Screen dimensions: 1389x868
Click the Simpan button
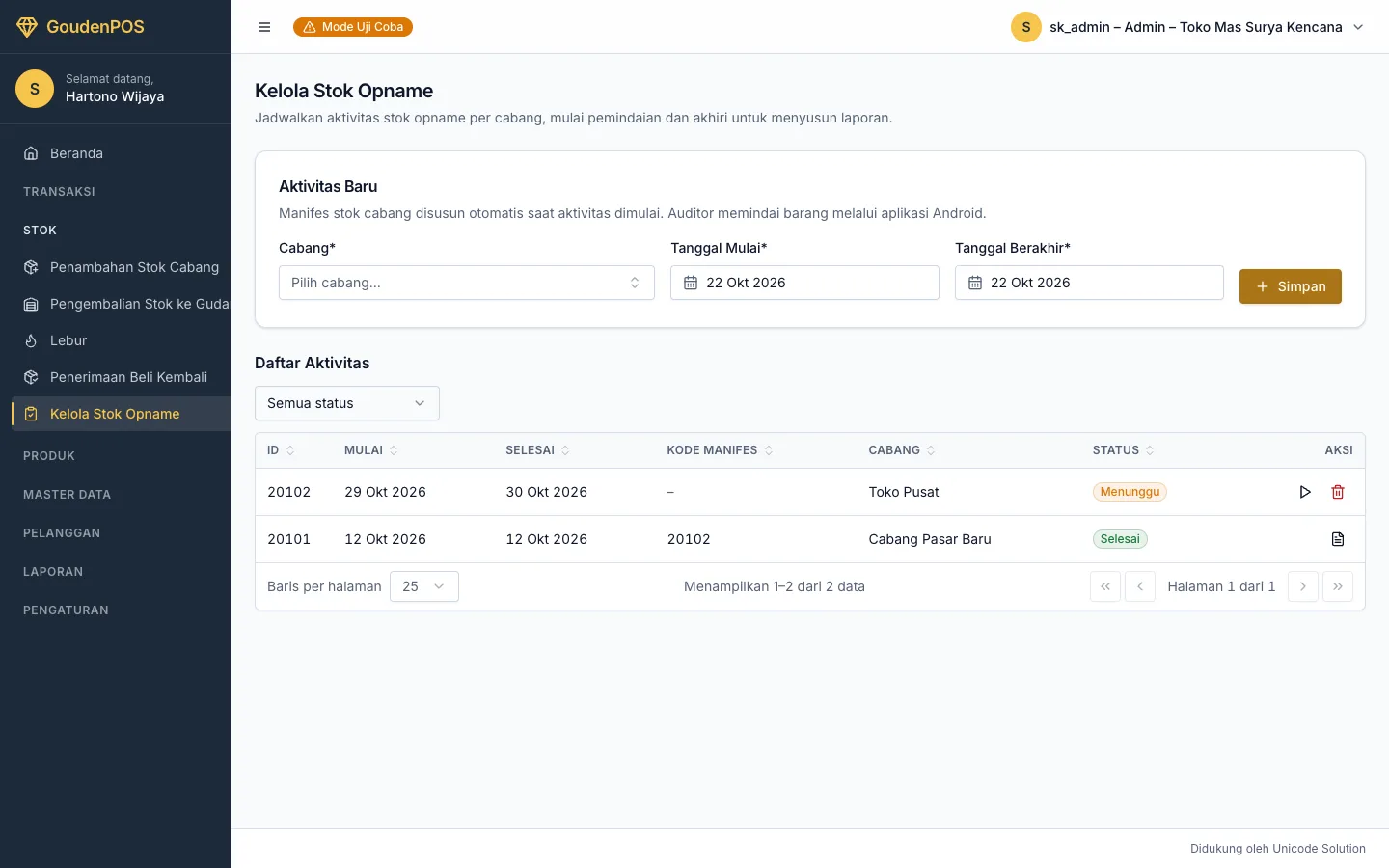click(1291, 286)
